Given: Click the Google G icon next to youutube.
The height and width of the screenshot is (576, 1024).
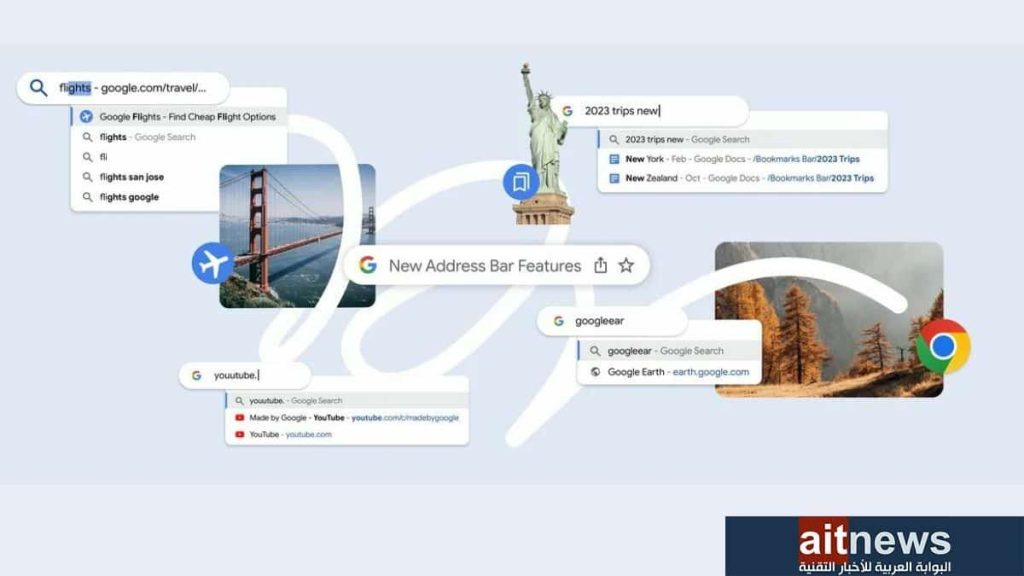Looking at the screenshot, I should 196,376.
